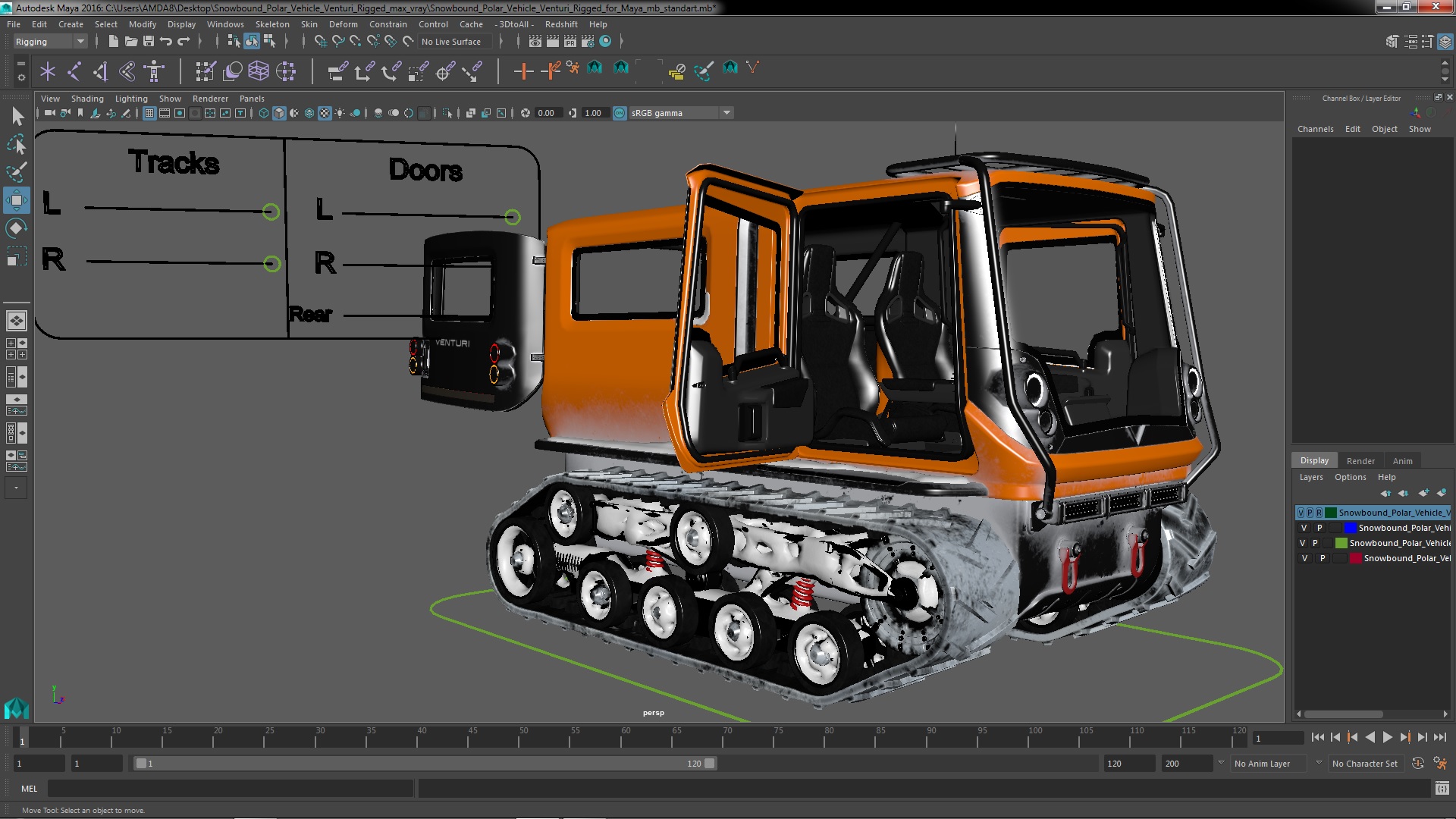Expand the sRGB gamma dropdown

pos(726,113)
